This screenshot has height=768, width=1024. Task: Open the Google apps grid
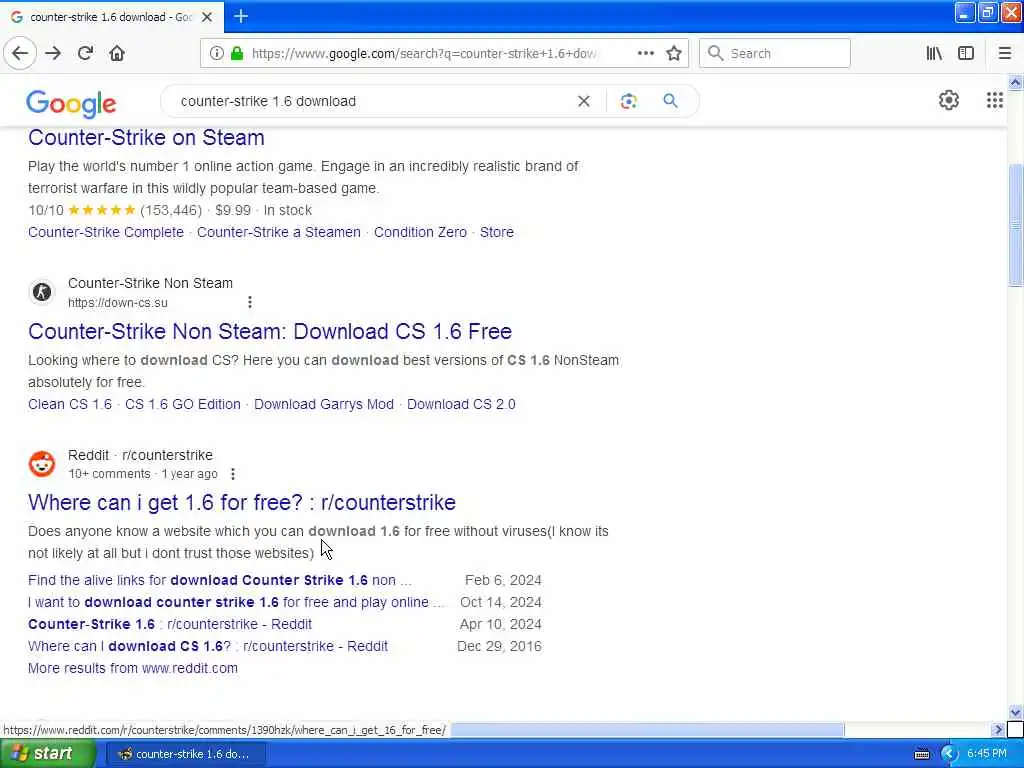(x=994, y=100)
